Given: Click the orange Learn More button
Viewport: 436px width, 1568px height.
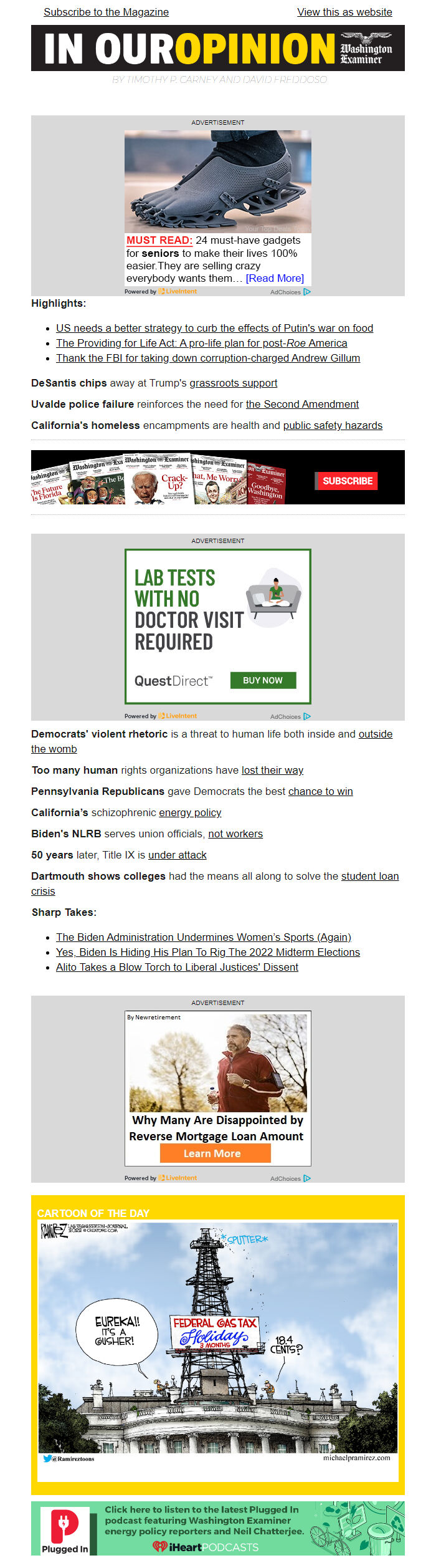Looking at the screenshot, I should 215,1153.
